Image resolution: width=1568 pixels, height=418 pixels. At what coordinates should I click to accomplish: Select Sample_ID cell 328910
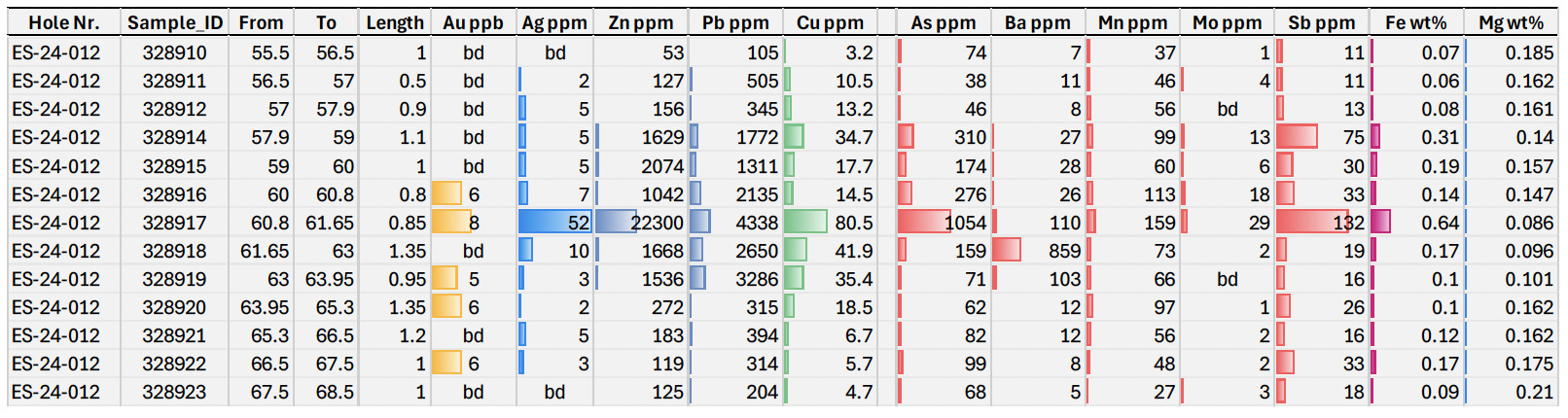point(175,52)
